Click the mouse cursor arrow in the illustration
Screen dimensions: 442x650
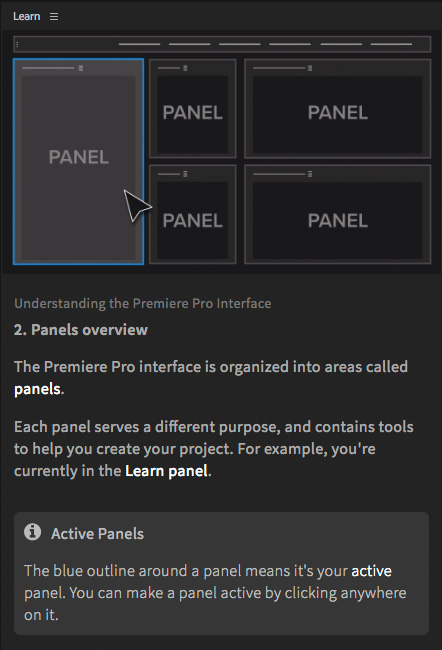pos(137,206)
